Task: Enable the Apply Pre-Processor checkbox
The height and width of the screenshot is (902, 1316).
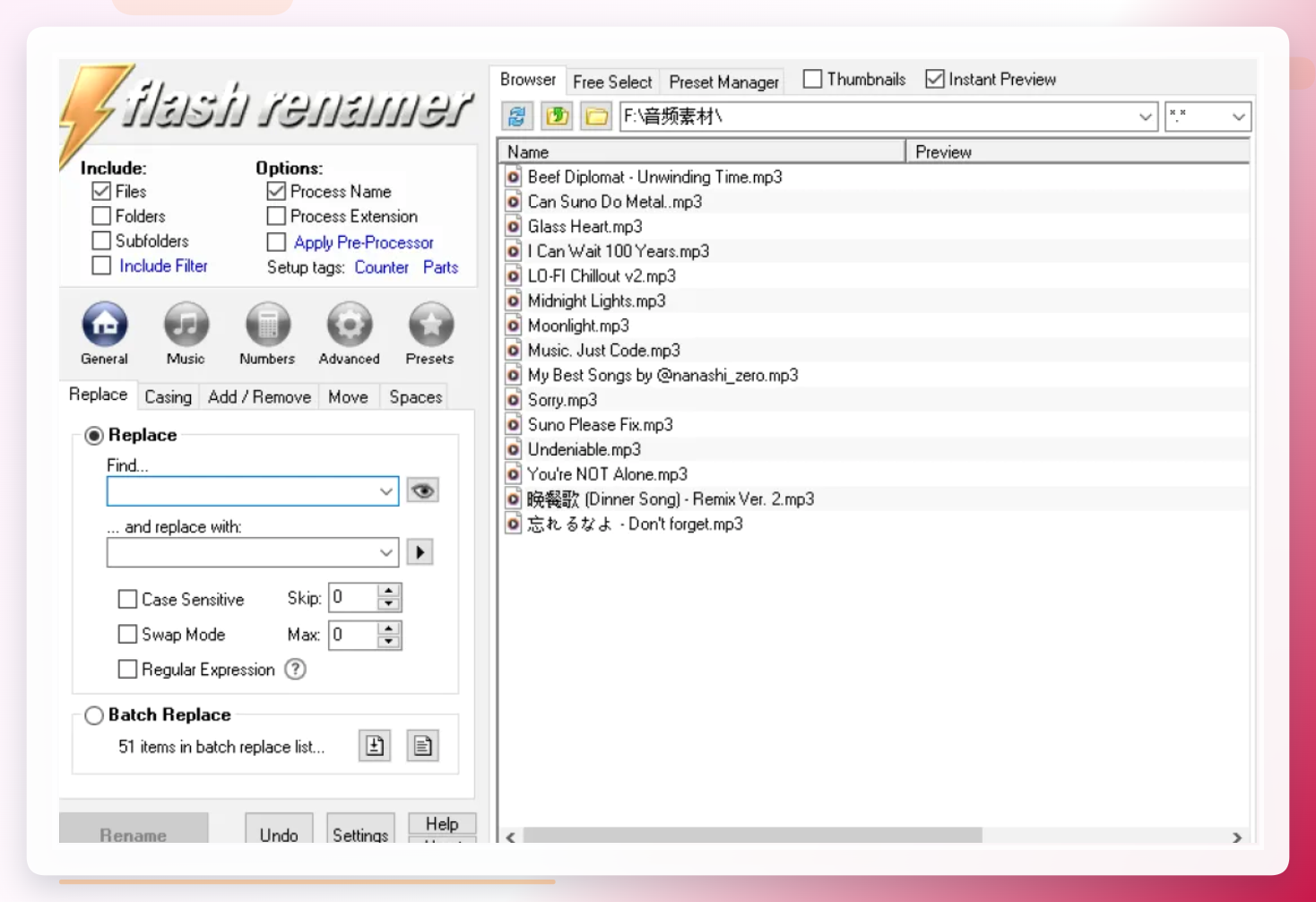Action: (276, 242)
